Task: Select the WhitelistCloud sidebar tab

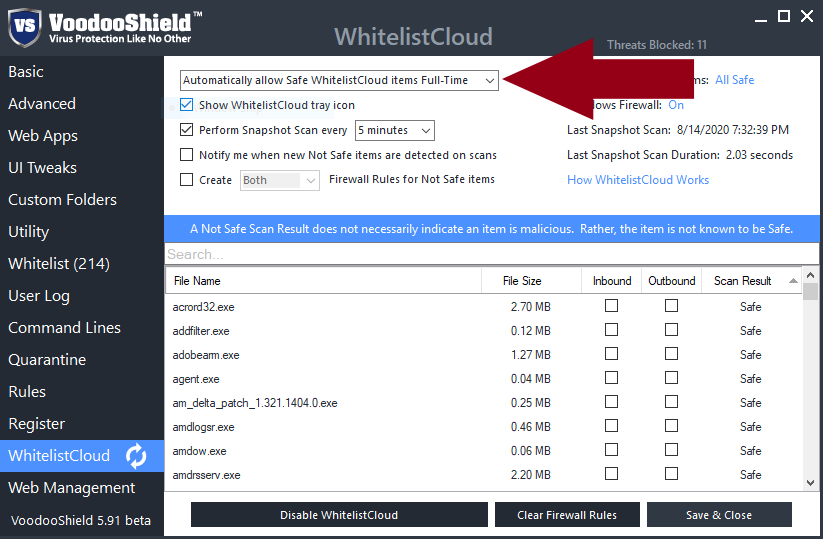Action: point(82,456)
